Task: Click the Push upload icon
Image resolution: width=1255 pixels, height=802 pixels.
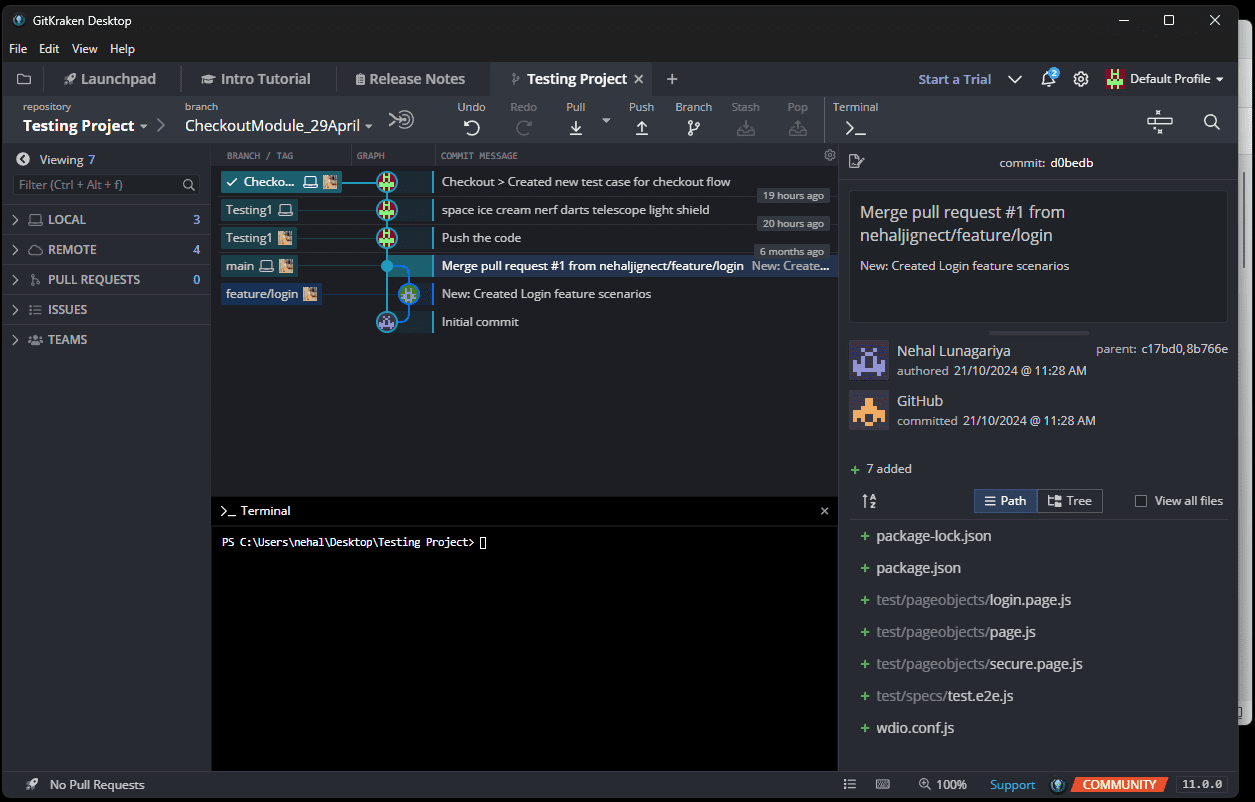Action: click(642, 127)
